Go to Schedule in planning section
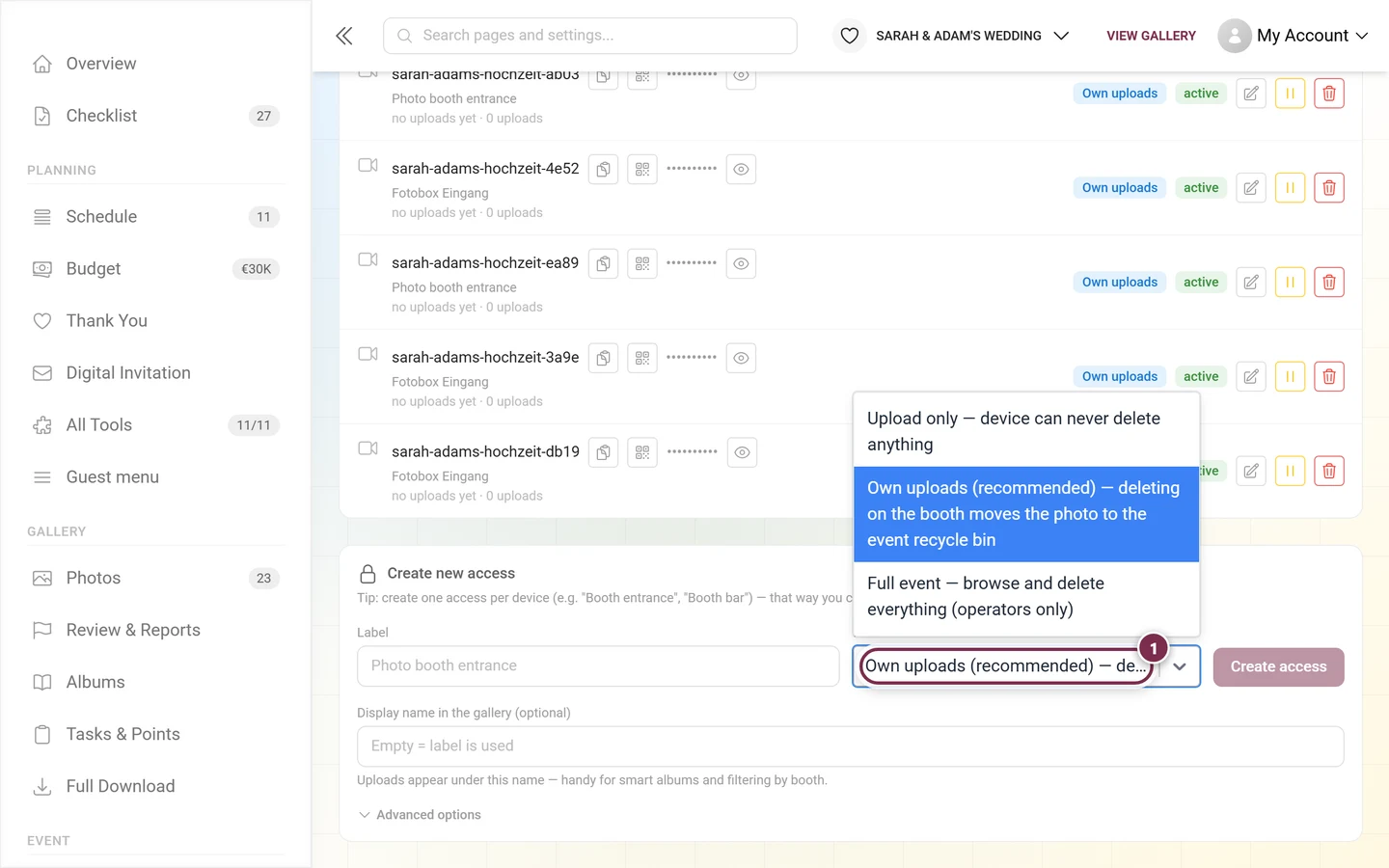This screenshot has width=1389, height=868. 155,217
